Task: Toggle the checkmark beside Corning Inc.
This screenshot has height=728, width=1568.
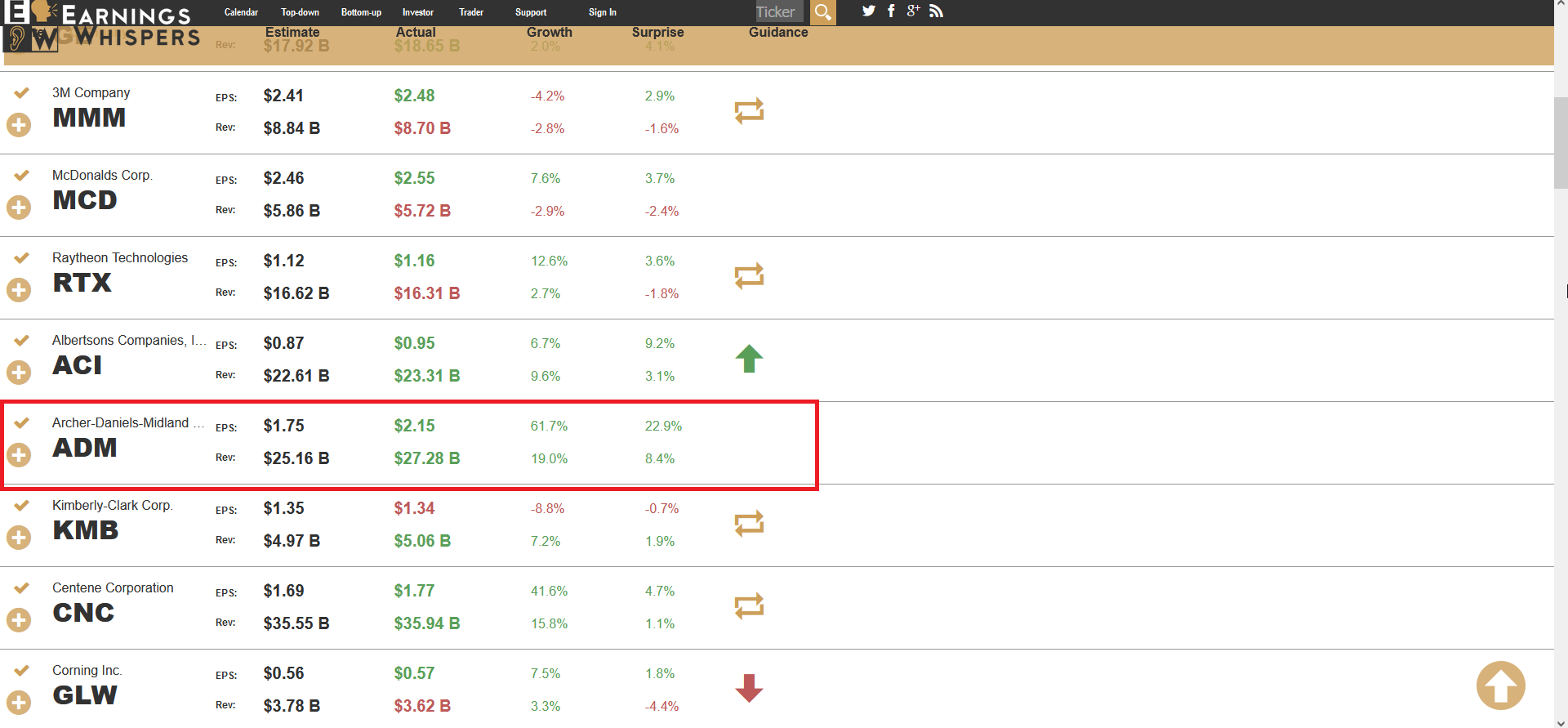Action: click(21, 670)
